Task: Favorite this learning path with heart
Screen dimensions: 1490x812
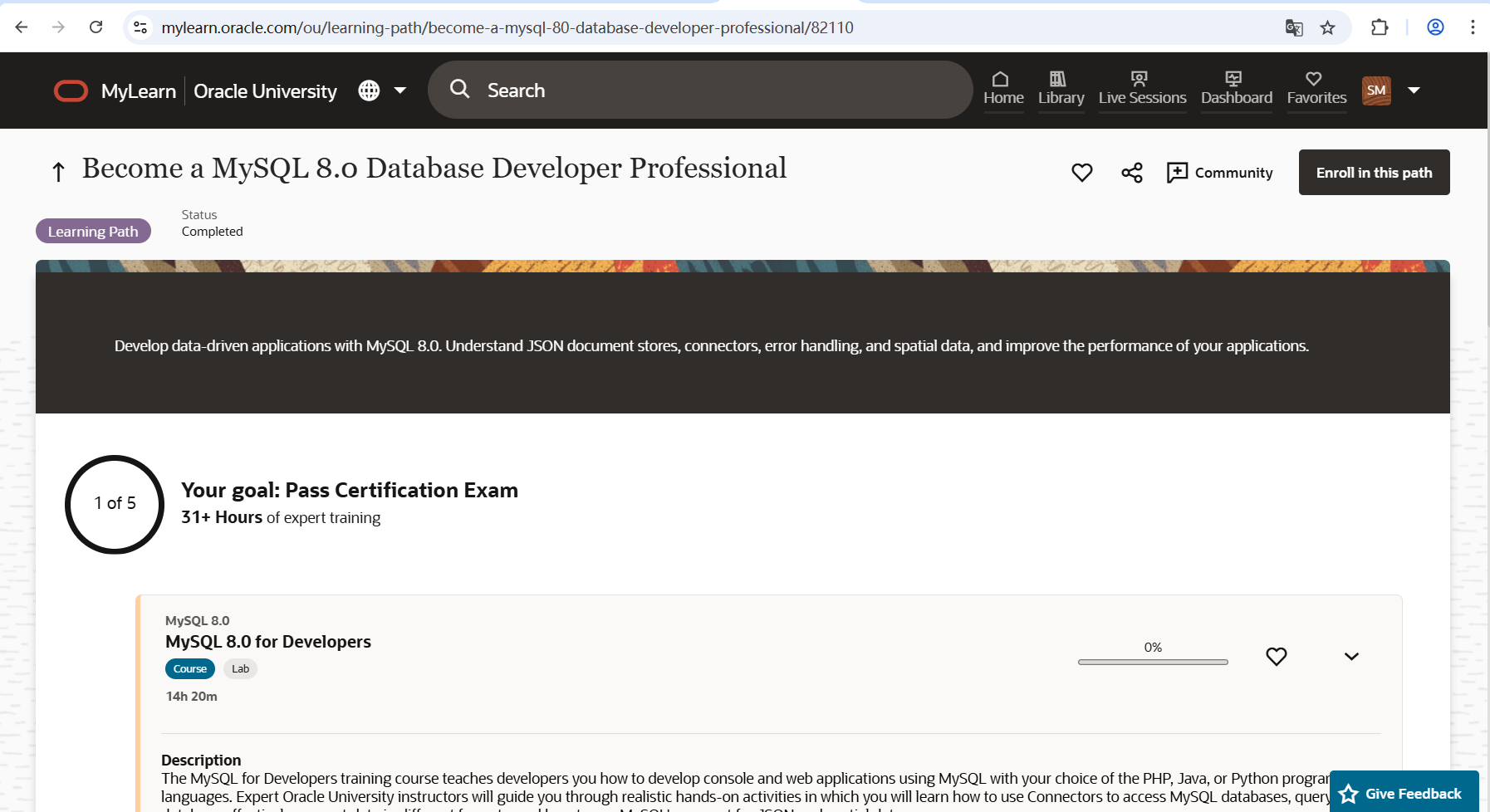Action: point(1081,173)
